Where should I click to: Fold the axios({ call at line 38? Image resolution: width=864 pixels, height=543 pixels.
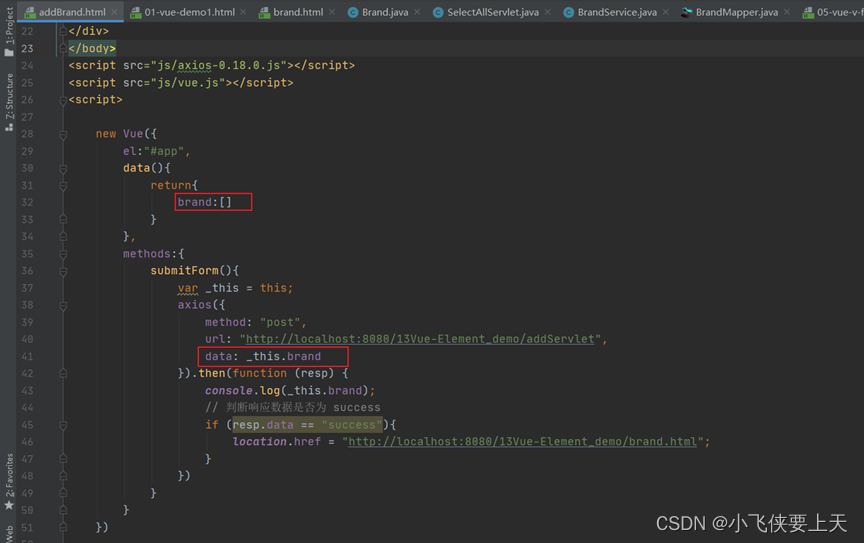pos(63,305)
